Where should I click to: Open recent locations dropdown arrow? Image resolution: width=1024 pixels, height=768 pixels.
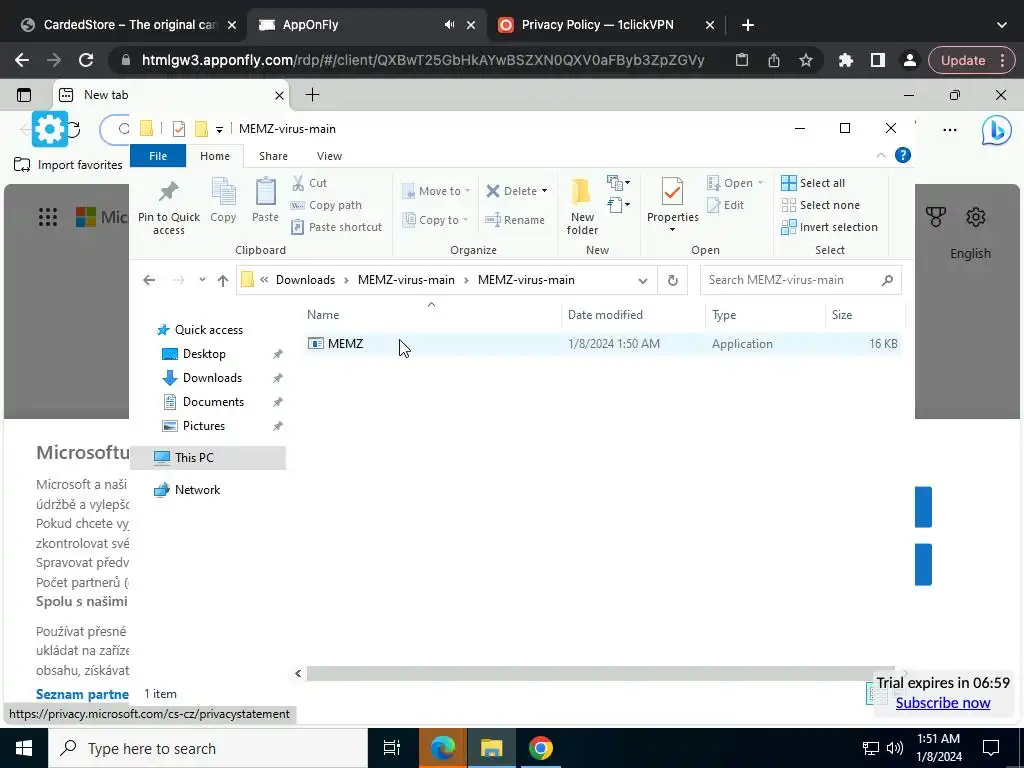point(202,280)
